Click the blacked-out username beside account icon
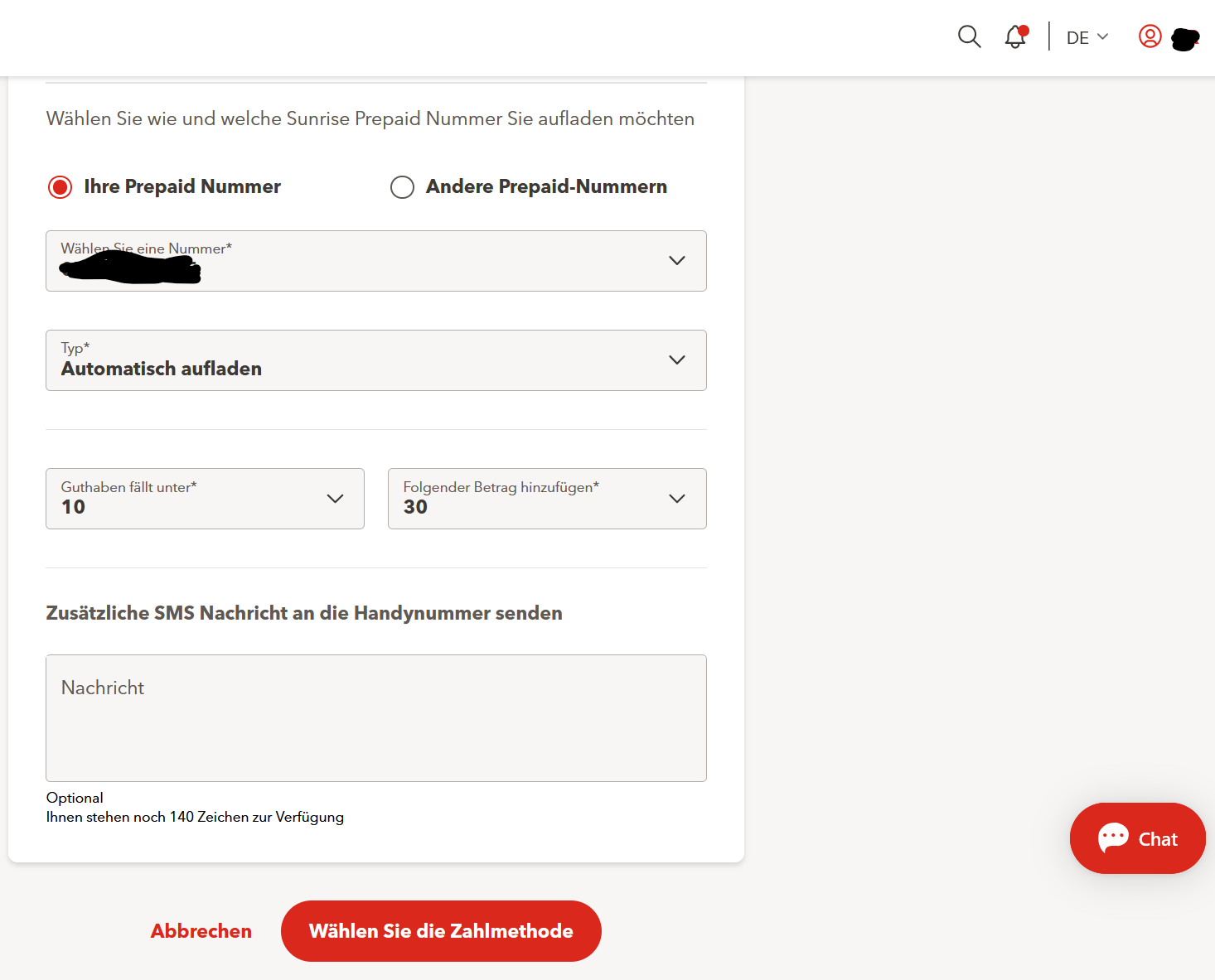The height and width of the screenshot is (980, 1215). (1185, 39)
